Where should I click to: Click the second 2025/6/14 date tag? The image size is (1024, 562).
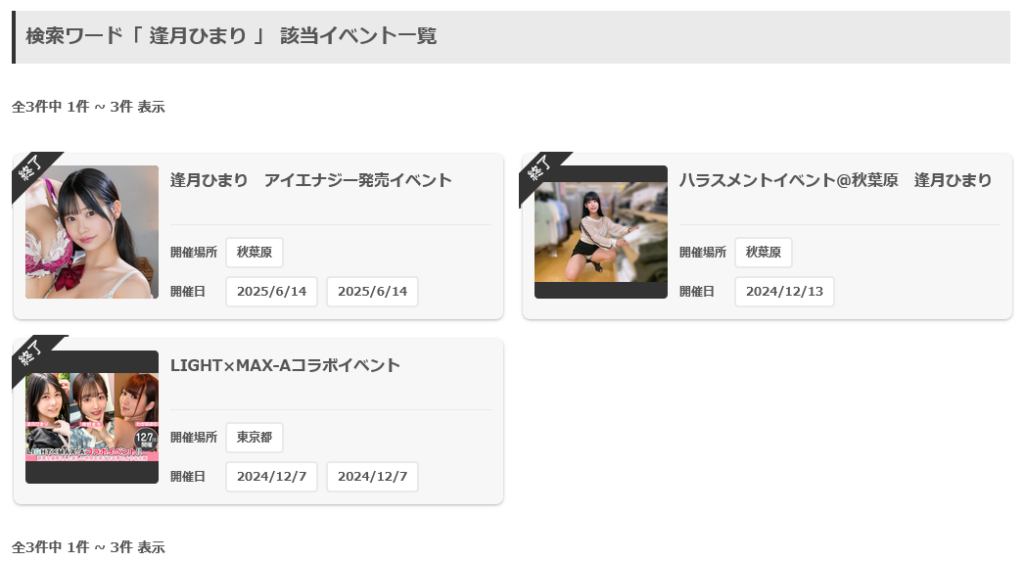(372, 291)
